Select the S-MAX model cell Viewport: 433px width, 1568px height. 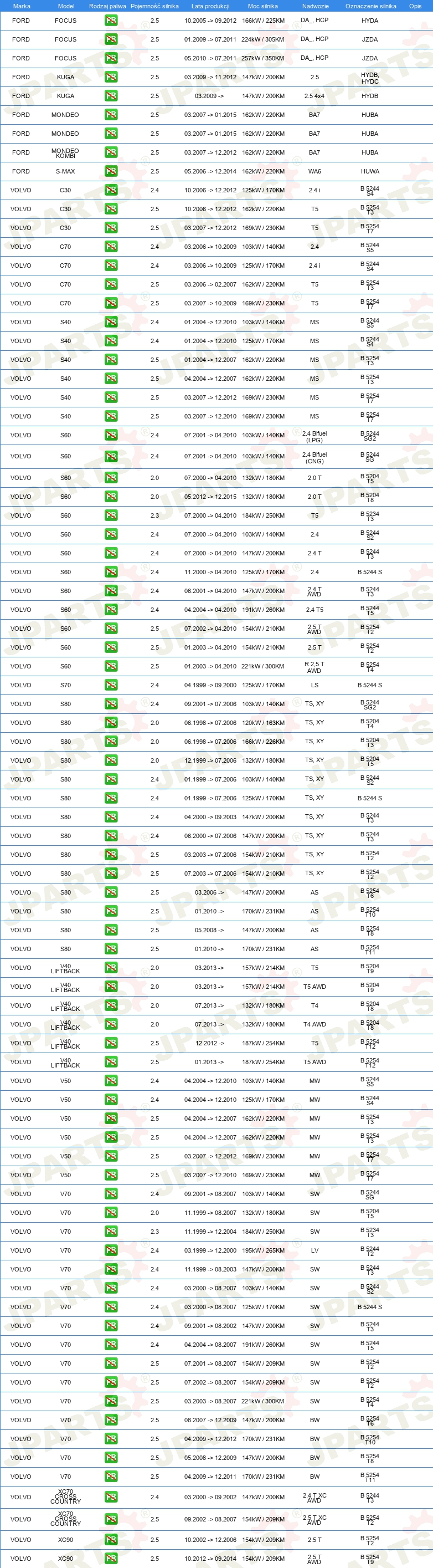coord(65,172)
